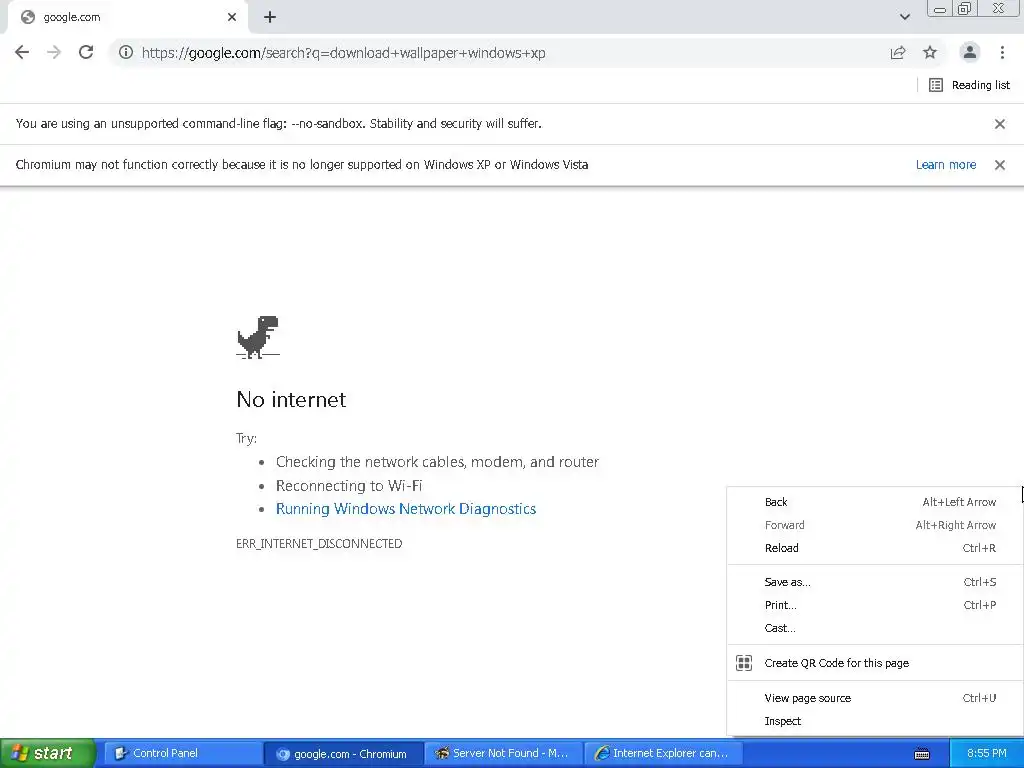This screenshot has width=1024, height=768.
Task: Switch to Internet Explorer taskbar window
Action: pos(662,753)
